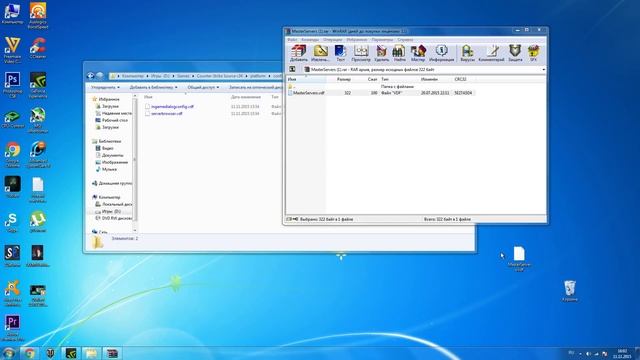Image resolution: width=640 pixels, height=360 pixels.
Task: Click Counter-Strike Source breadcrumb in Explorer address bar
Action: pyautogui.click(x=219, y=76)
